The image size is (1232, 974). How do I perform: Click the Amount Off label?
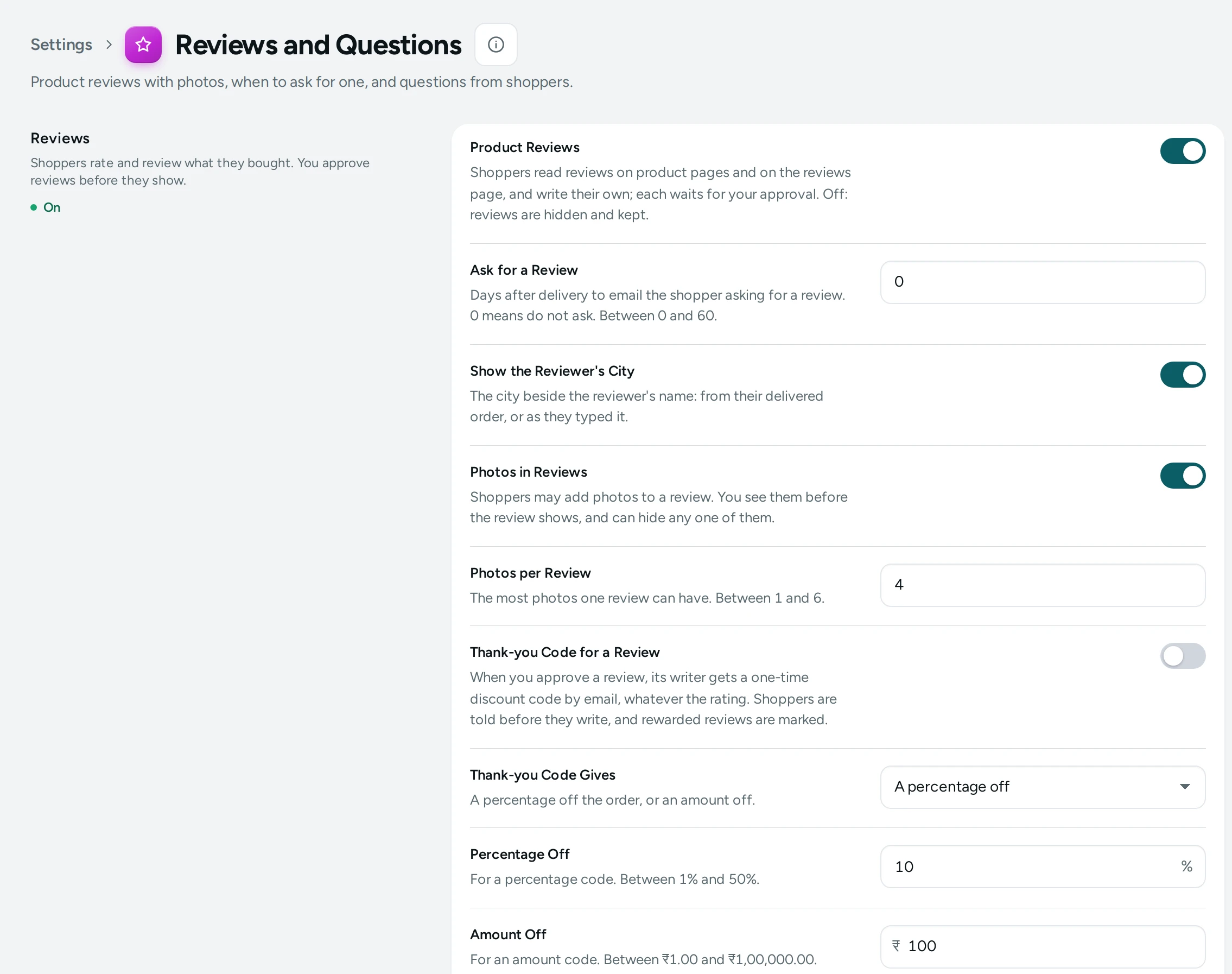[x=508, y=934]
